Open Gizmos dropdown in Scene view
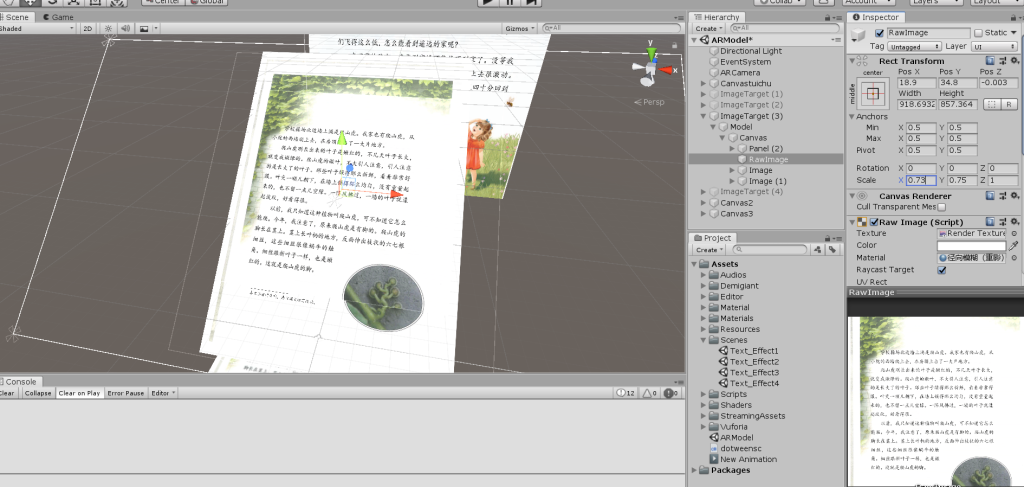The image size is (1024, 487). coord(520,28)
